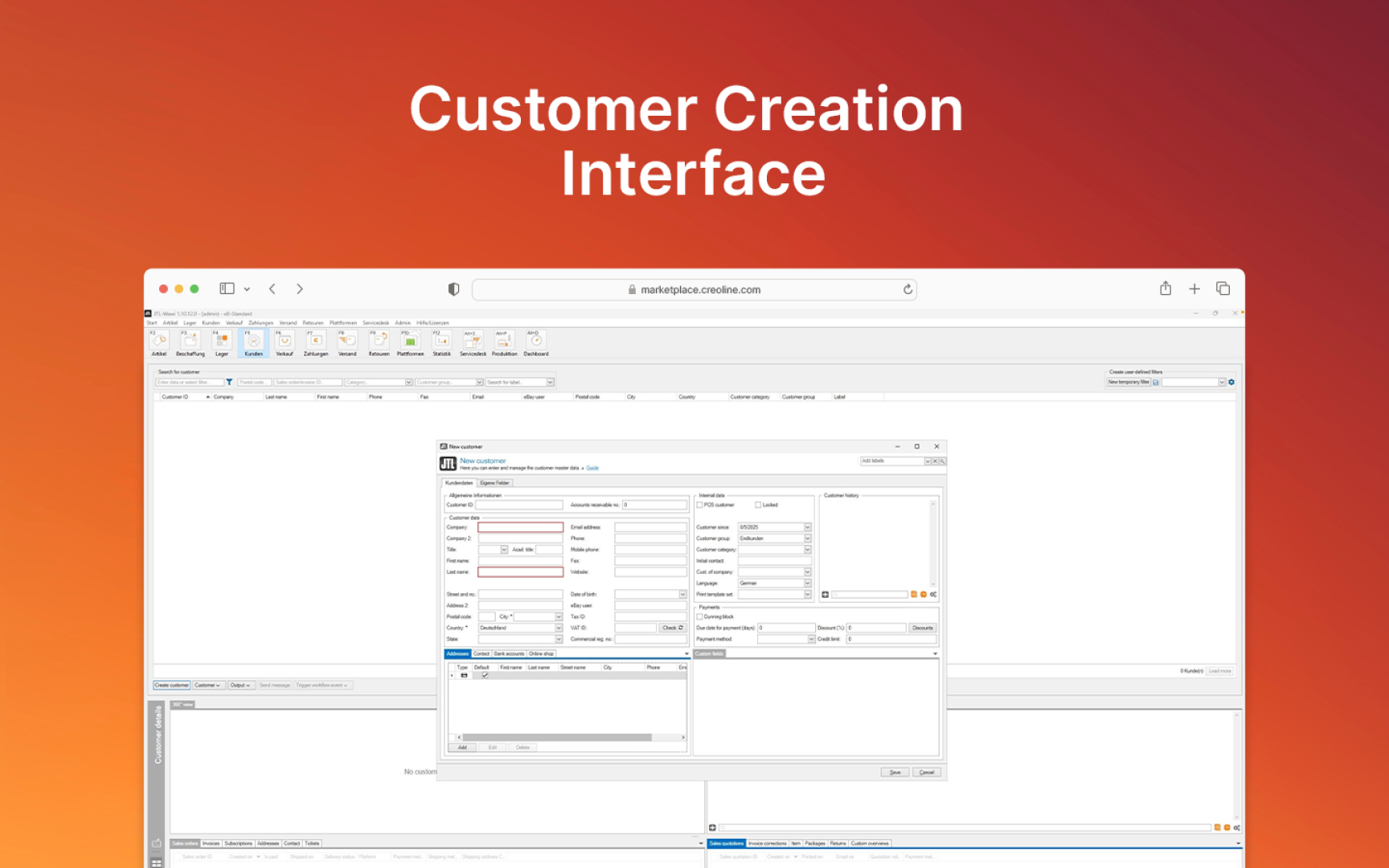Show the Safari tab overview
The width and height of the screenshot is (1389, 868).
(1223, 289)
